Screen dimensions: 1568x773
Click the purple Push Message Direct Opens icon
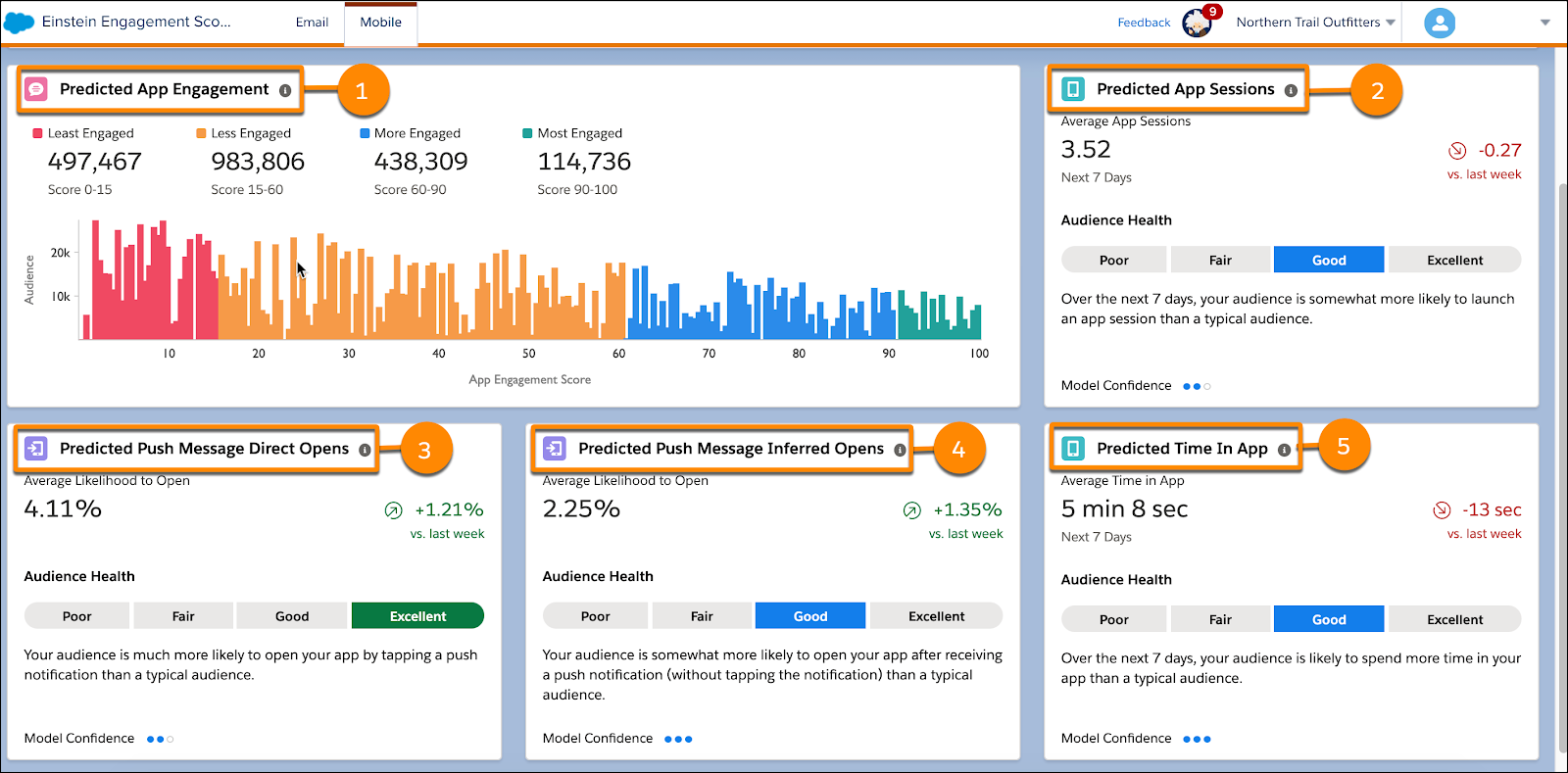(36, 449)
